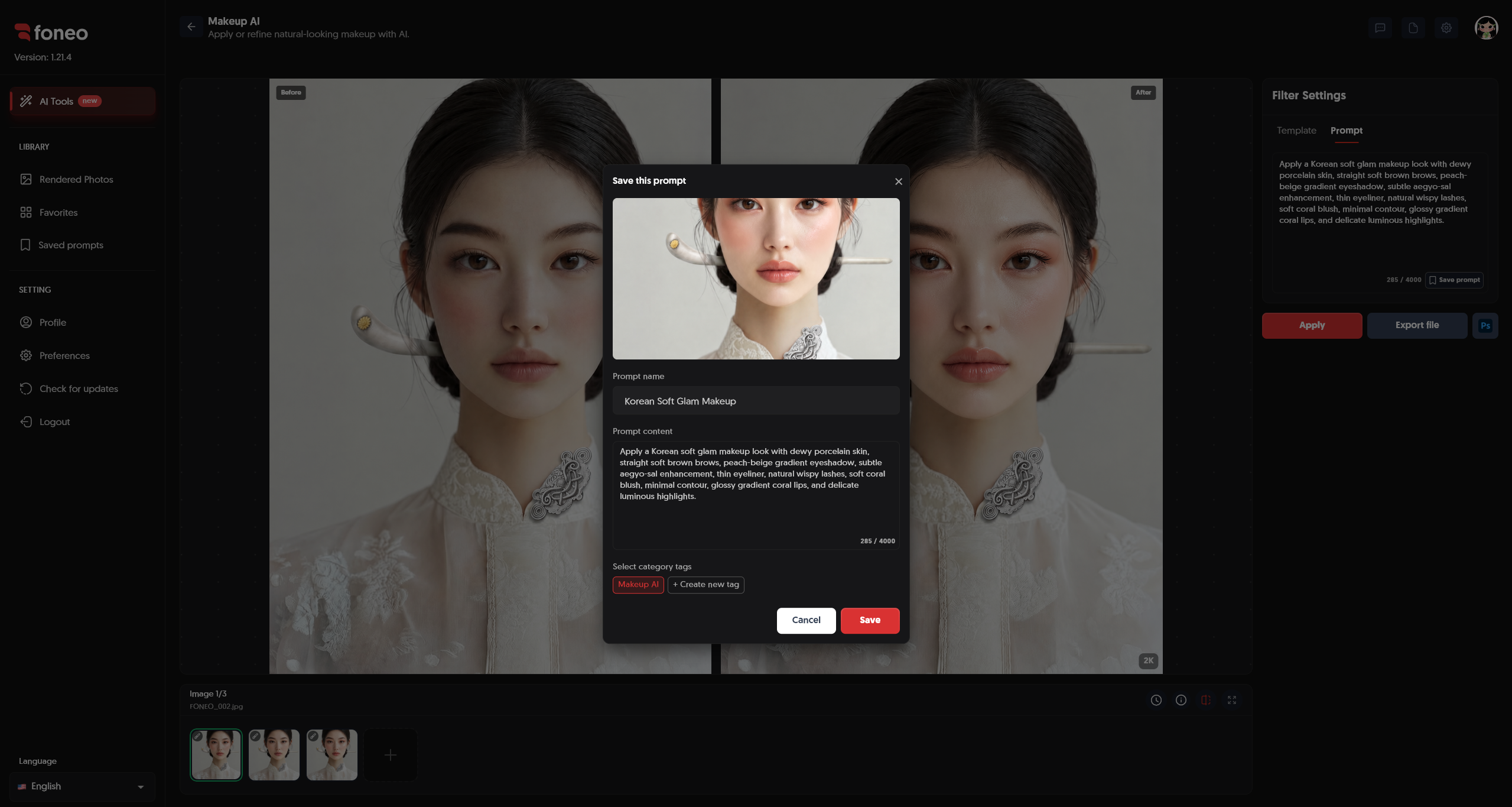Click Check for updates

coord(83,388)
